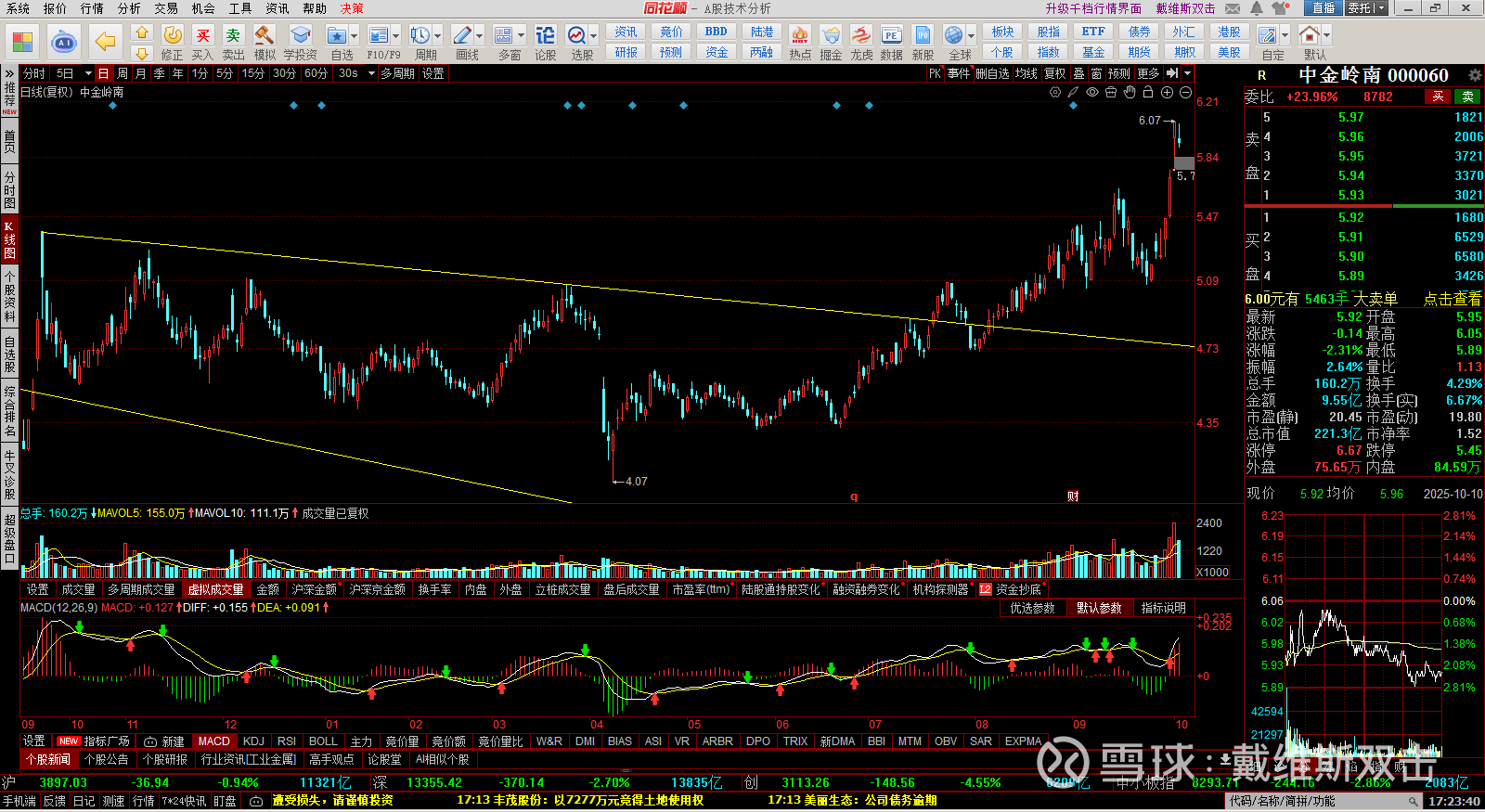Click the yellow back arrow icon
This screenshot has height=812, width=1485.
coord(105,42)
